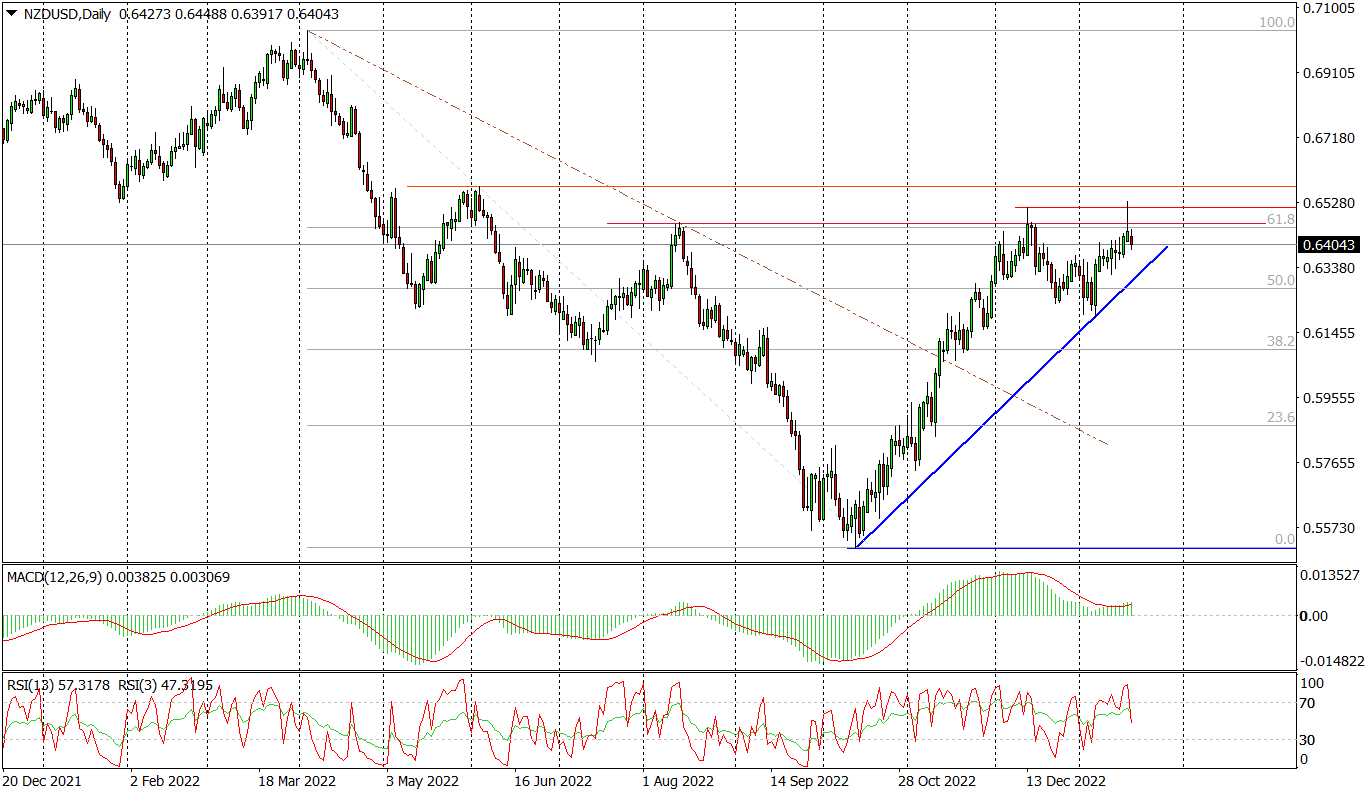
Task: Click the 13 Dec 2022 date label
Action: [1067, 780]
